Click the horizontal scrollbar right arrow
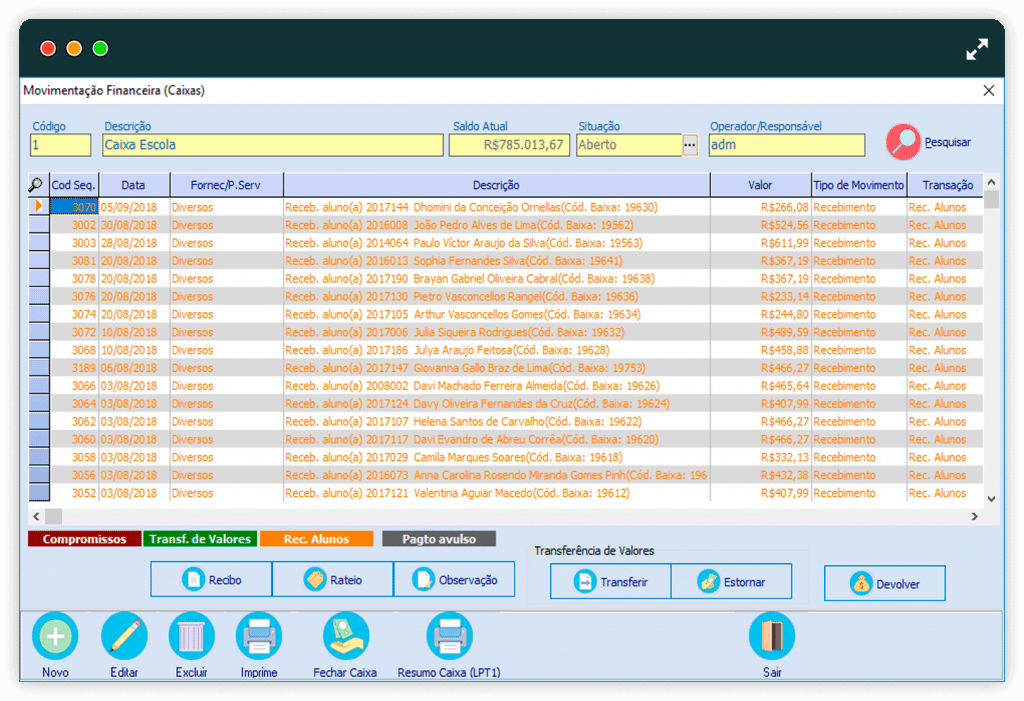The height and width of the screenshot is (701, 1024). coord(974,516)
